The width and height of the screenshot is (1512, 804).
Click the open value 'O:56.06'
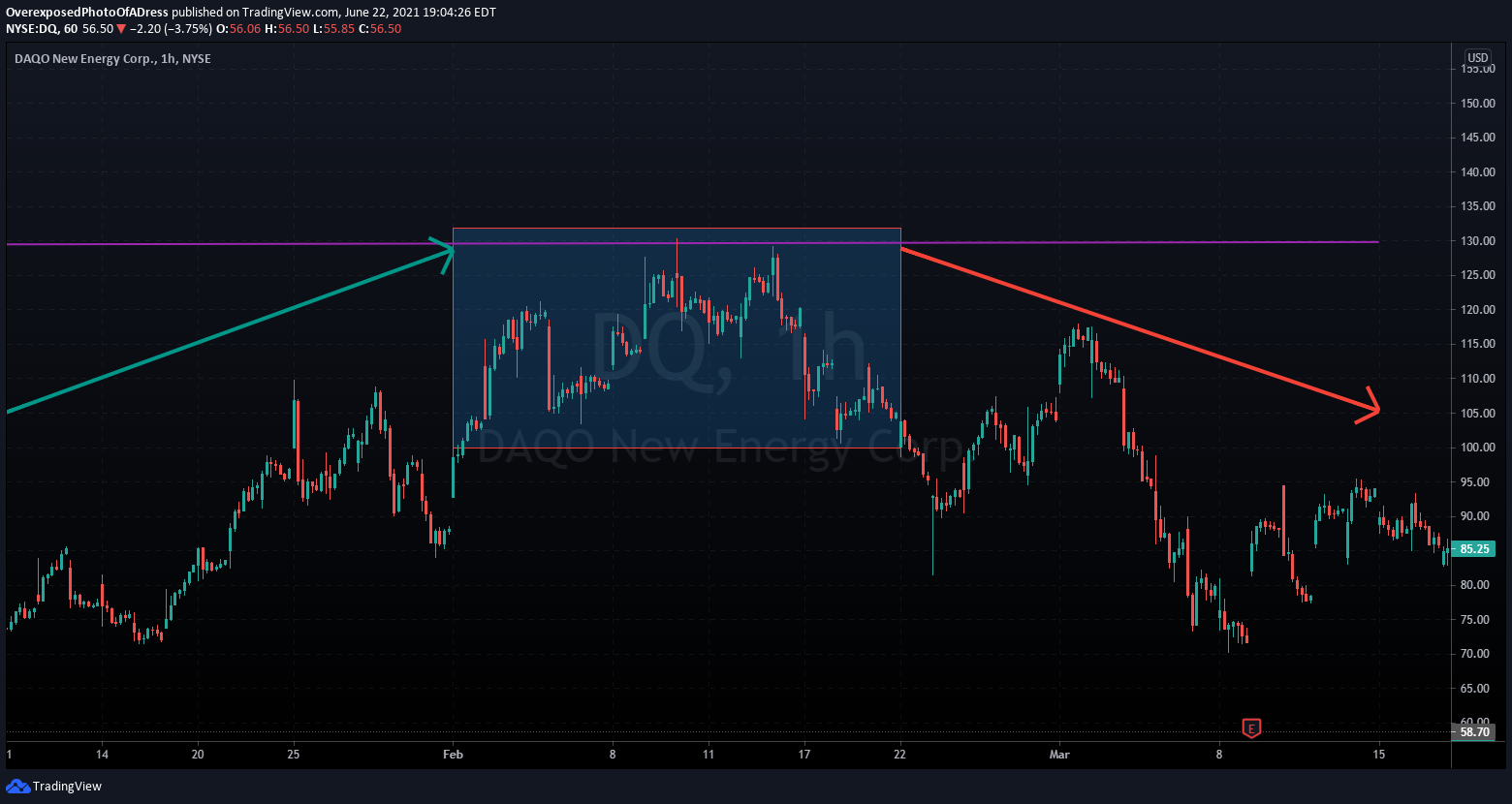pyautogui.click(x=238, y=29)
